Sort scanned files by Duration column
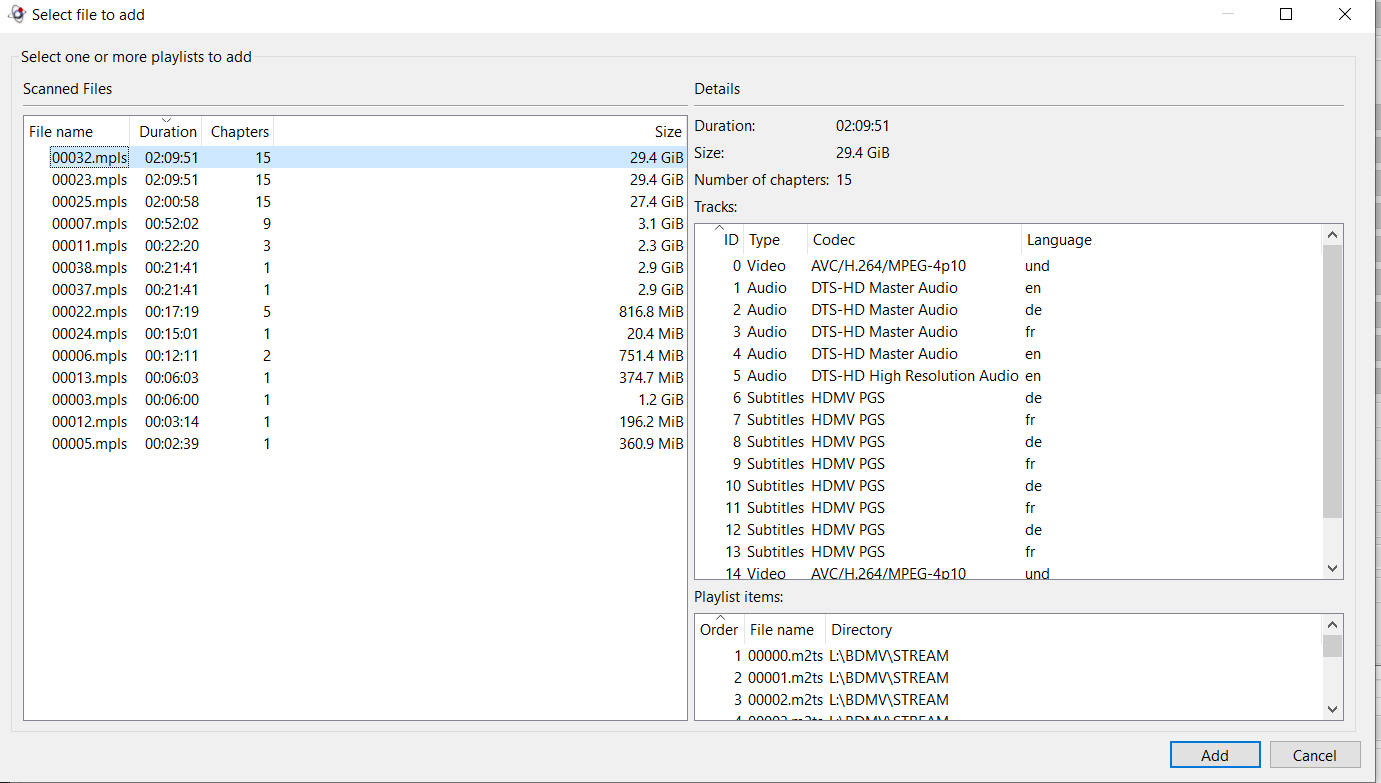The width and height of the screenshot is (1381, 783). (x=166, y=131)
